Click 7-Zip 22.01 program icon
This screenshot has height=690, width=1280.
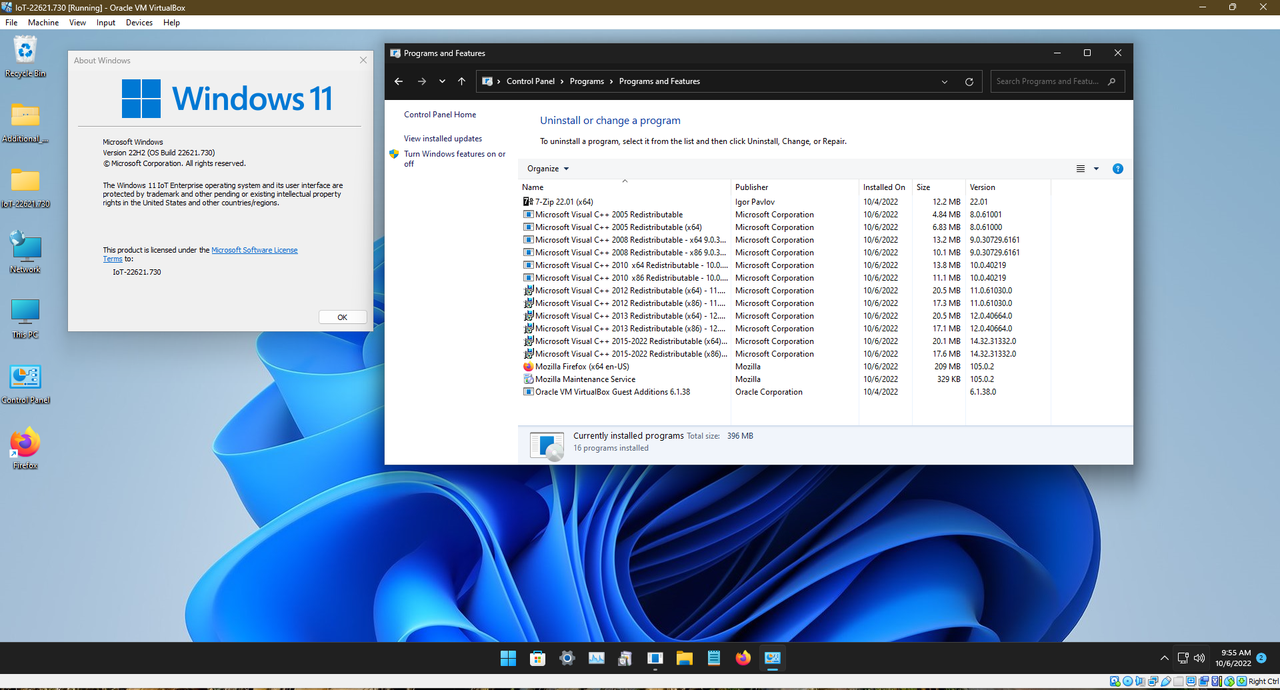tap(528, 202)
